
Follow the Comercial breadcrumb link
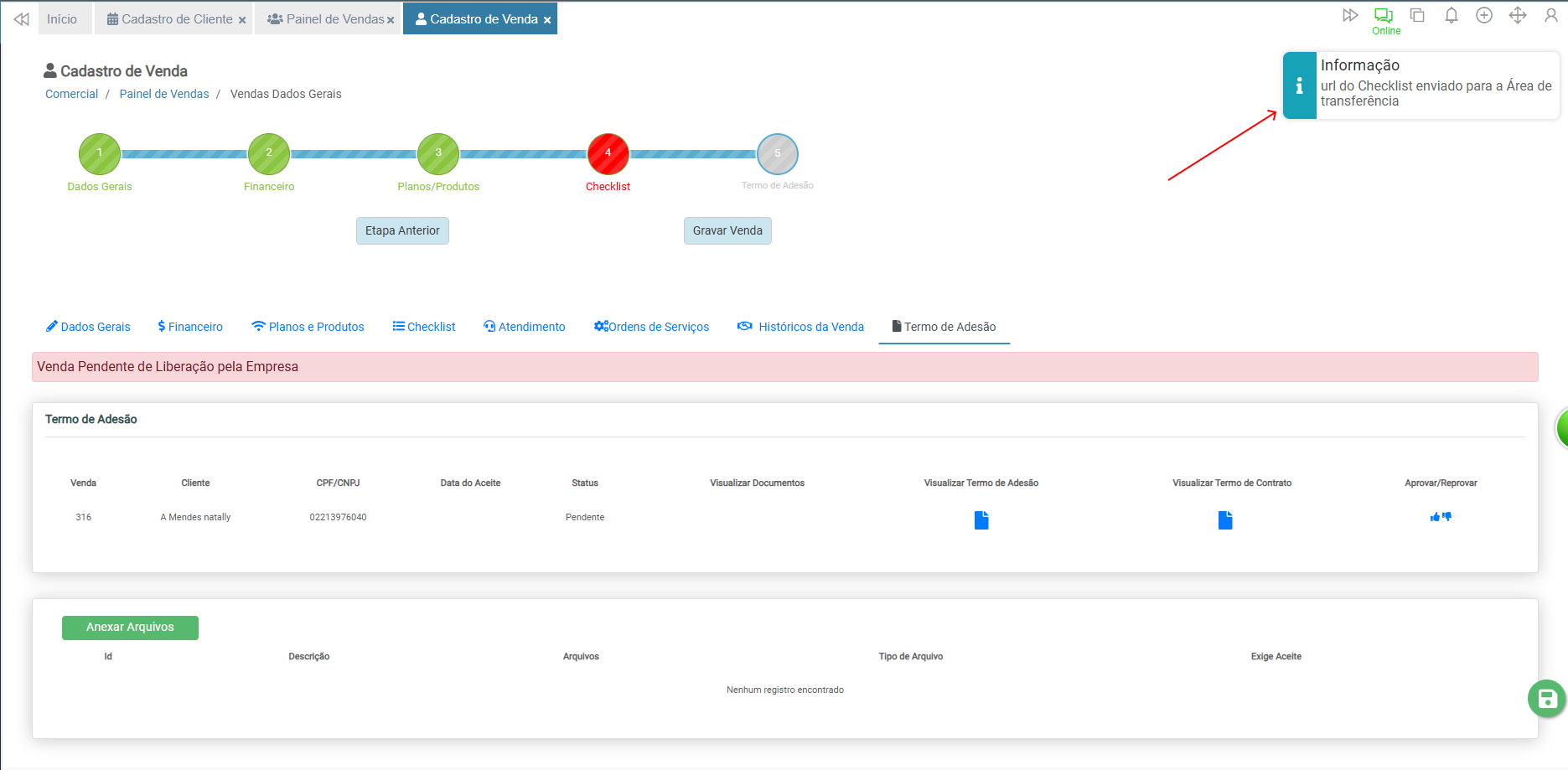[71, 94]
